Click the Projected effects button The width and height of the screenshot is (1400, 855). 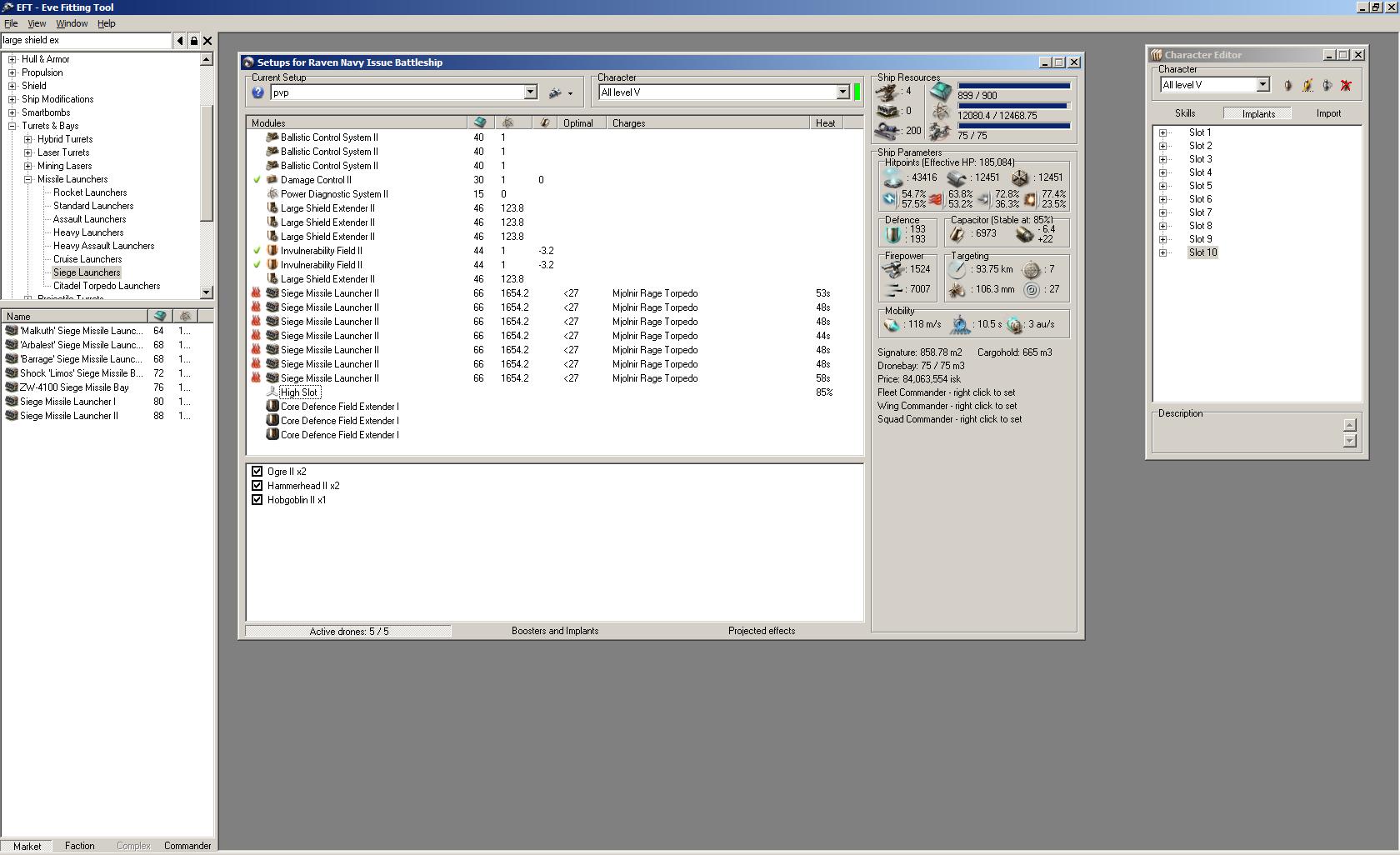[x=762, y=631]
